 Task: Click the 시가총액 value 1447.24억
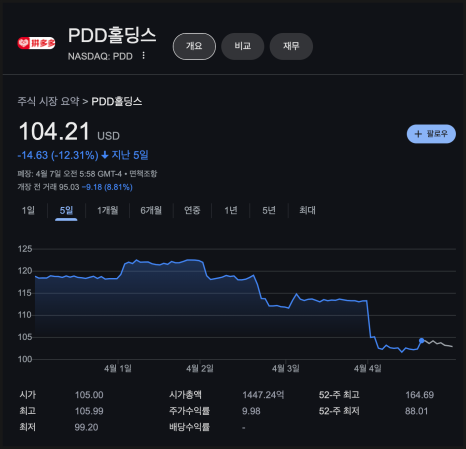(263, 395)
